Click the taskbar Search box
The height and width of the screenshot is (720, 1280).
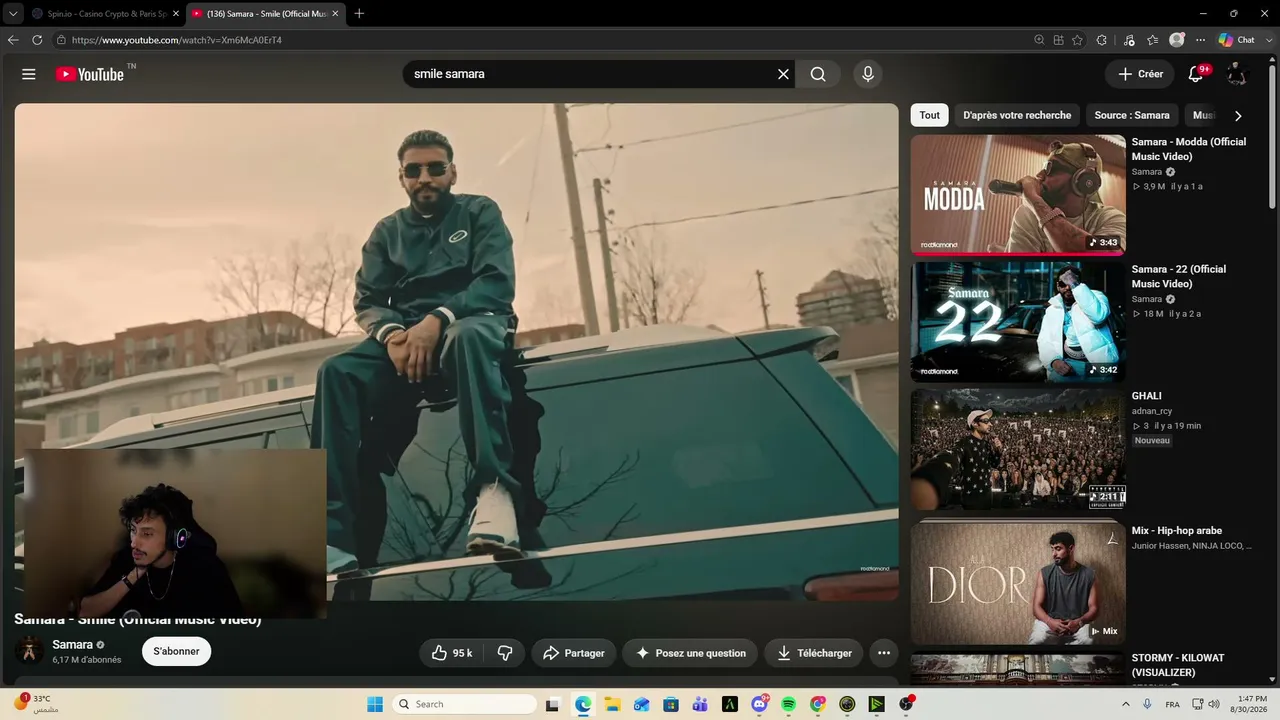click(464, 704)
